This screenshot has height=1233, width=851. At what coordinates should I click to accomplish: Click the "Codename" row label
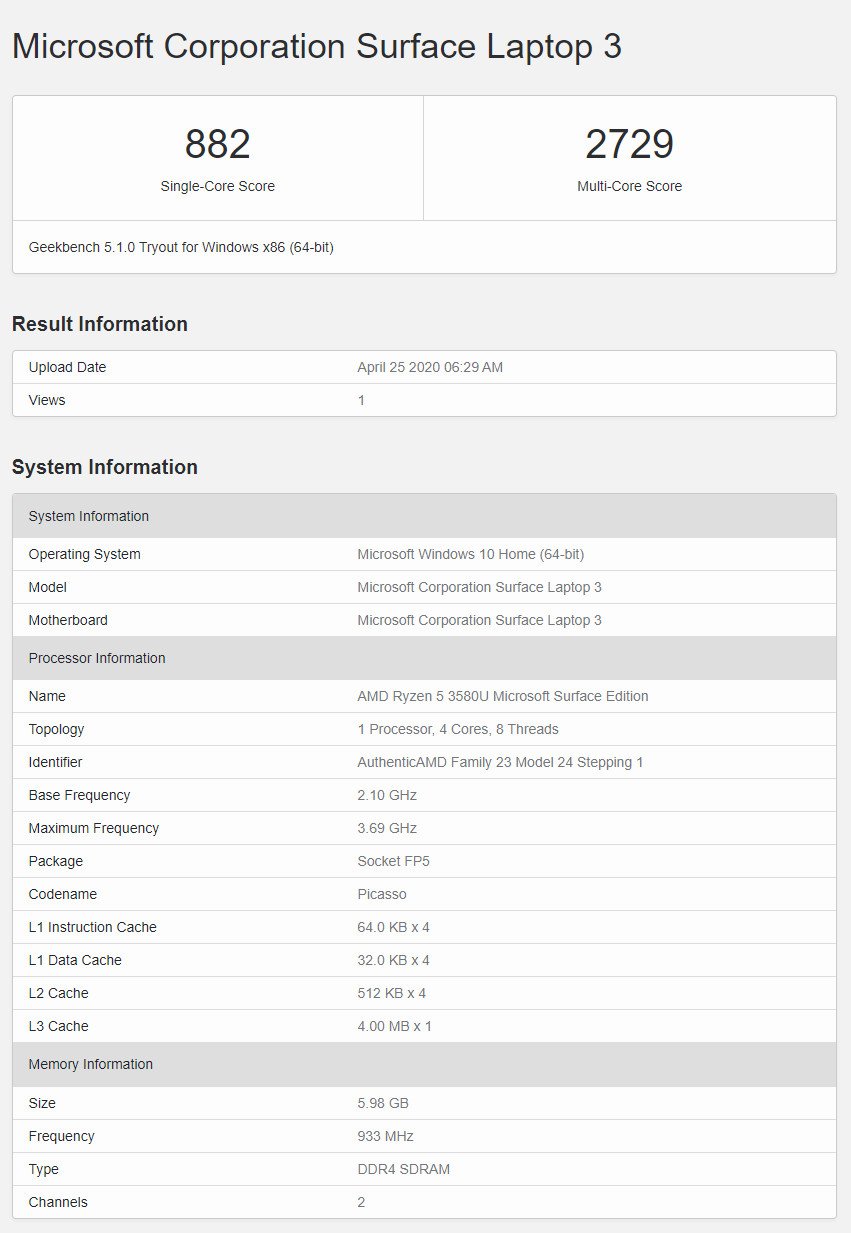click(63, 894)
